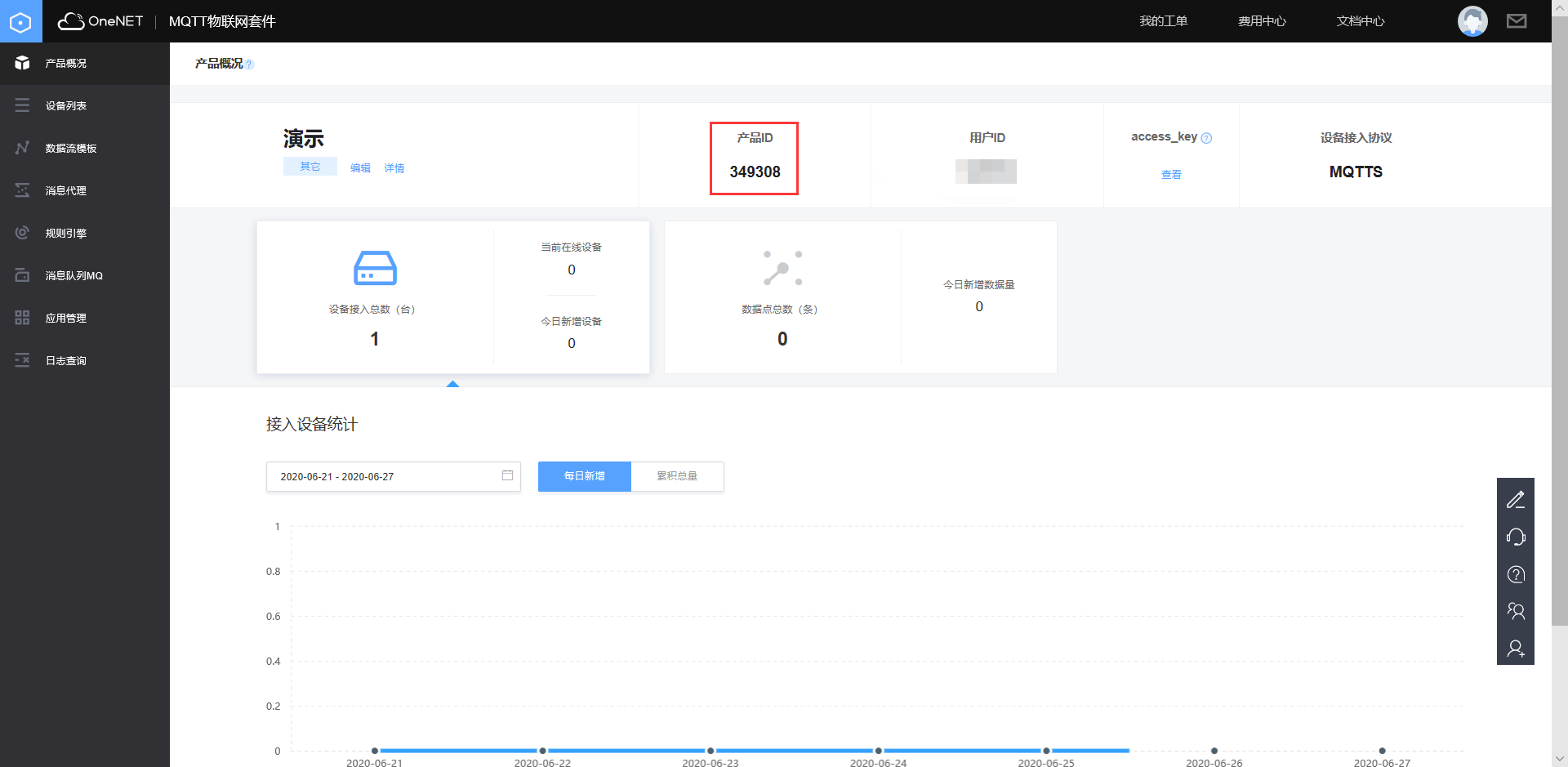
Task: Open the mail messages icon
Action: pos(1517,21)
